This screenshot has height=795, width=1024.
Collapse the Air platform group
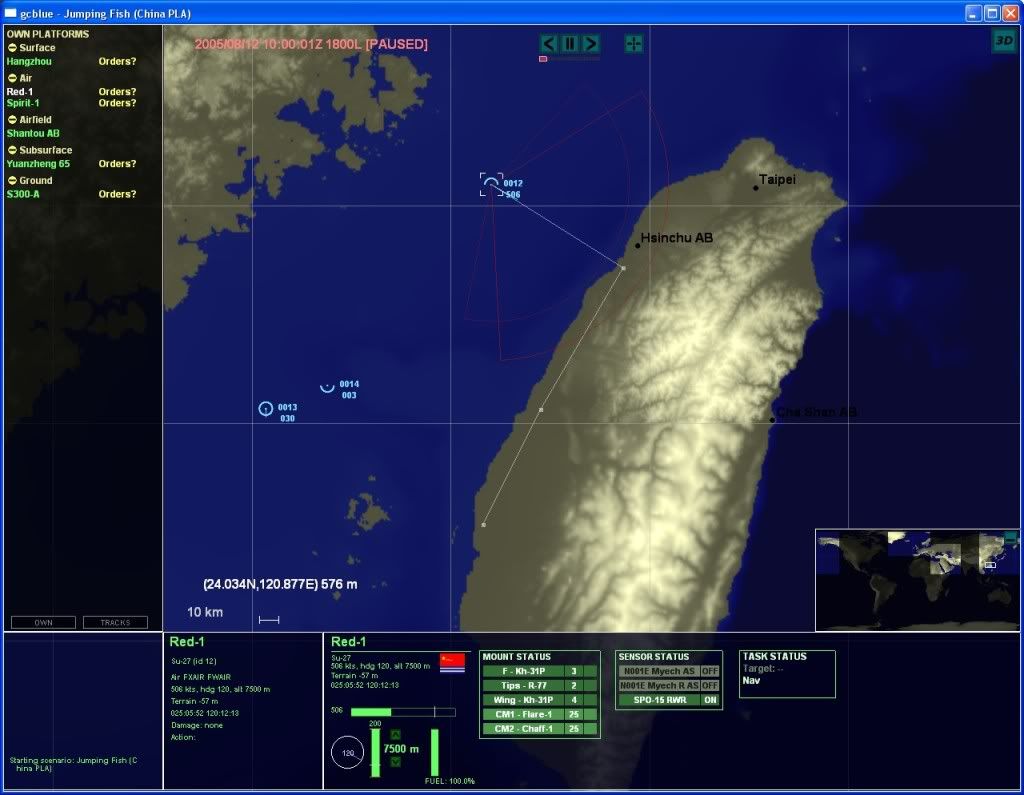click(12, 78)
